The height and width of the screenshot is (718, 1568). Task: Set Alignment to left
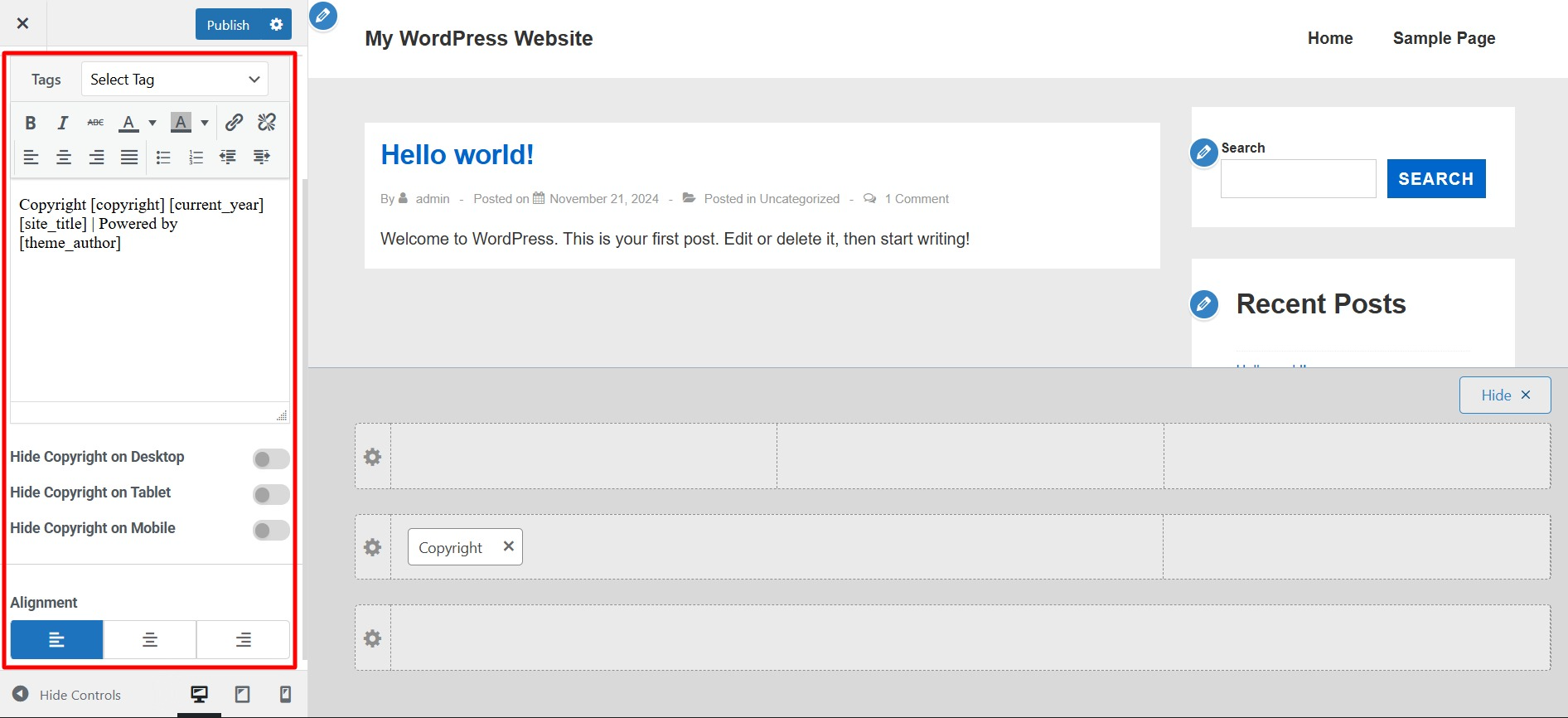(56, 640)
